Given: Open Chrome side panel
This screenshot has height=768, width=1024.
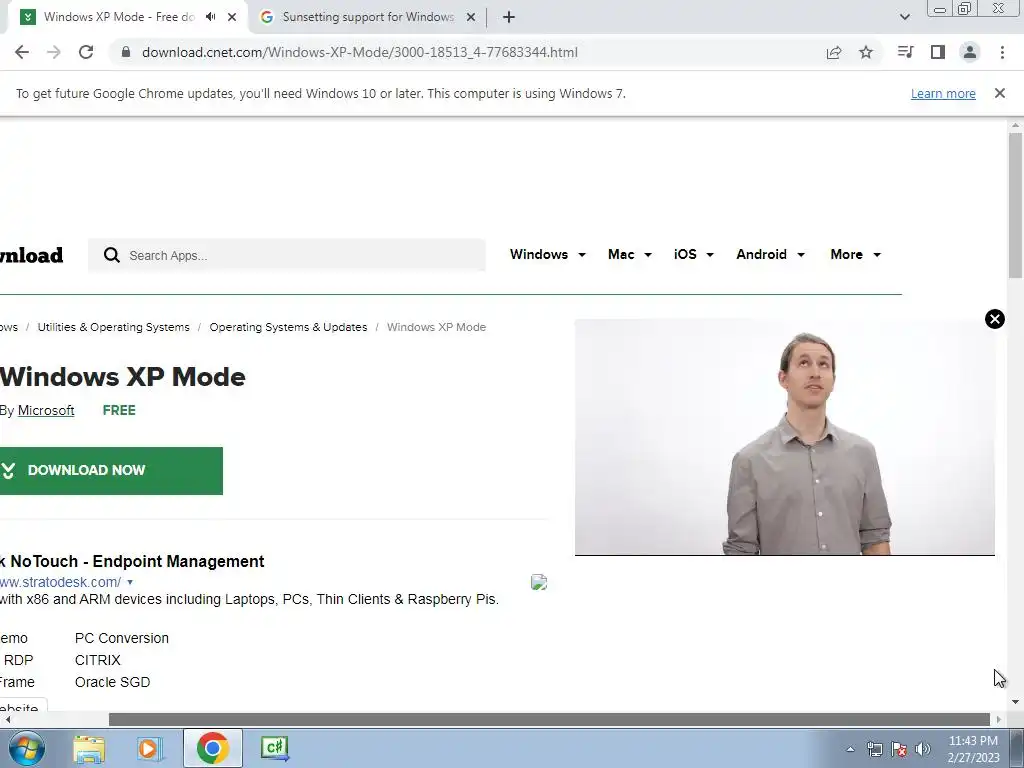Looking at the screenshot, I should (x=938, y=52).
